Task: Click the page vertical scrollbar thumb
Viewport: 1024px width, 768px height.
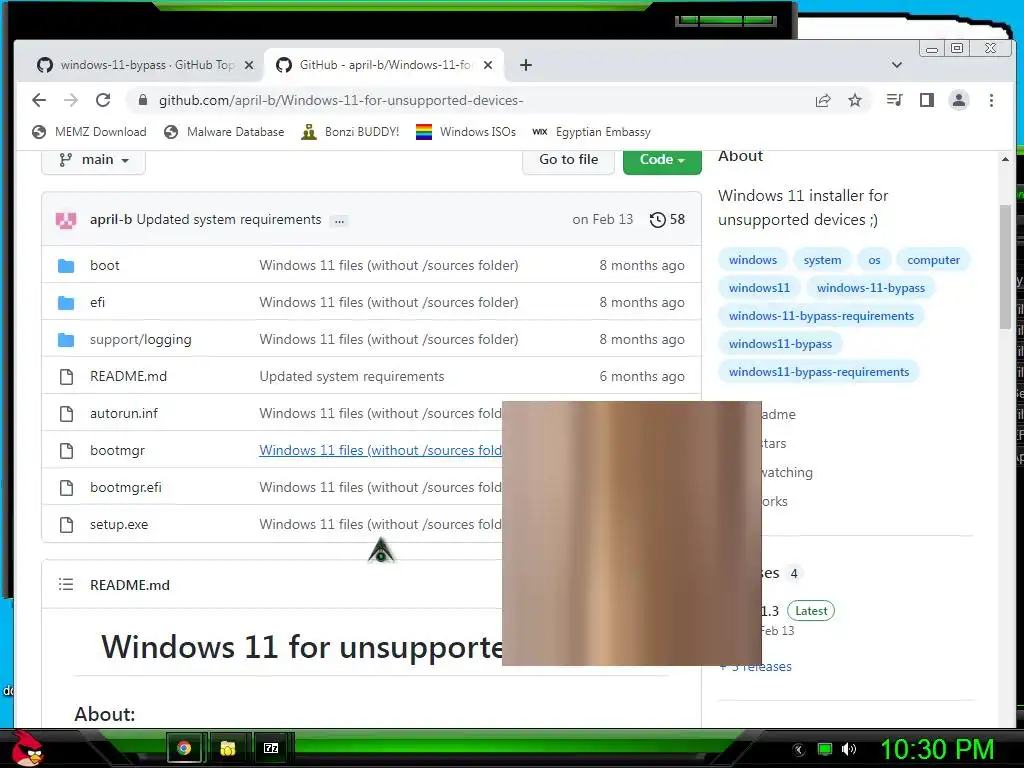Action: pyautogui.click(x=1005, y=266)
